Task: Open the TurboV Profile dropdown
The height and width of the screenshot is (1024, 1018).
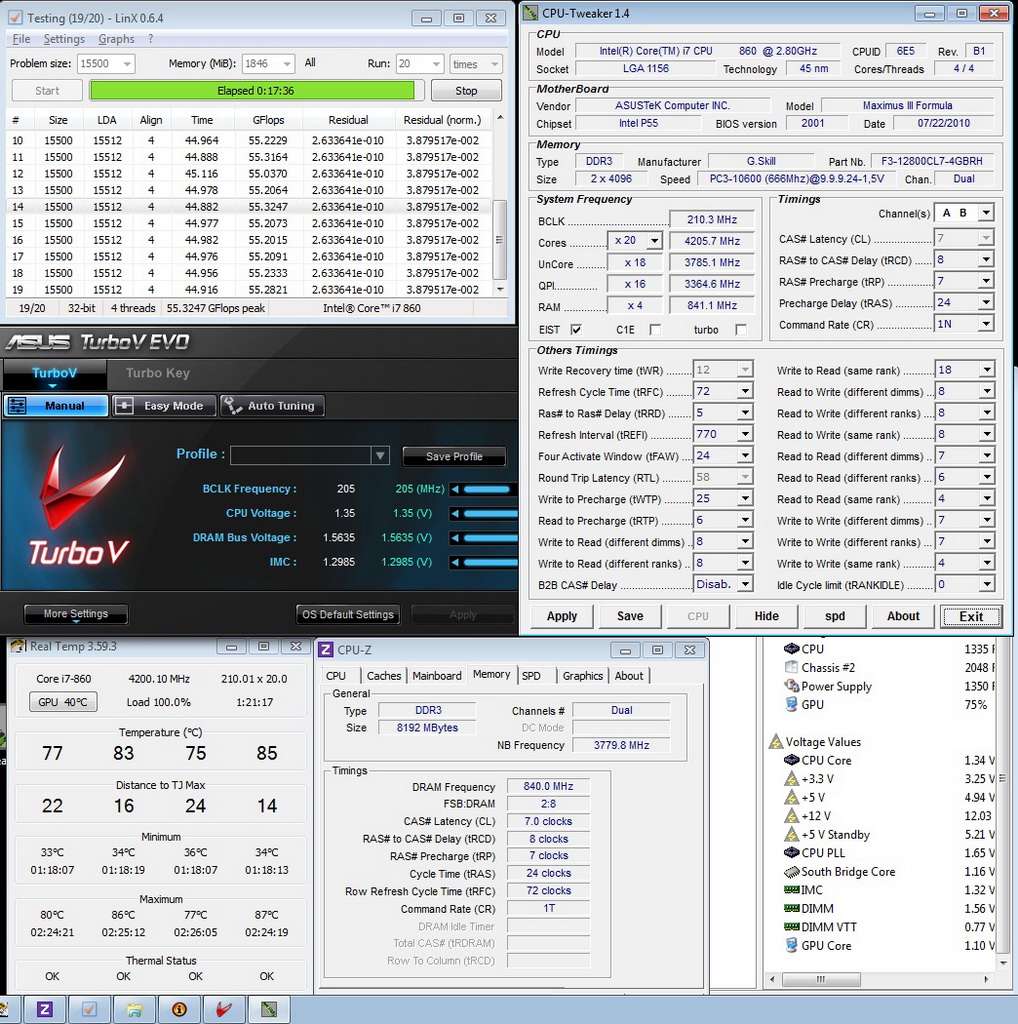Action: click(x=380, y=455)
